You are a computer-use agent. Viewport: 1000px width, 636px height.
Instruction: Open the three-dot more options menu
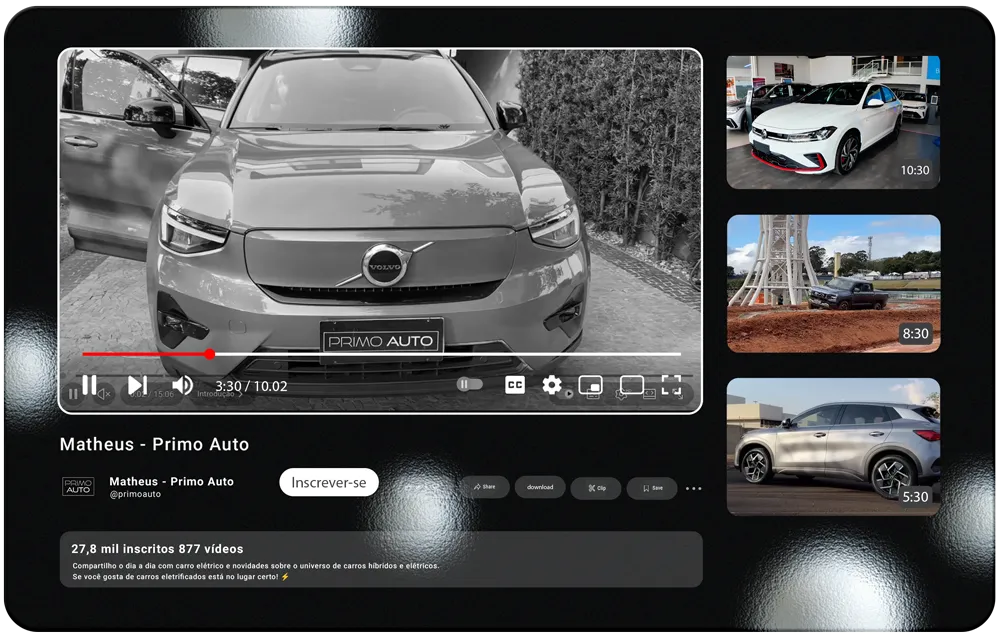[x=693, y=489]
